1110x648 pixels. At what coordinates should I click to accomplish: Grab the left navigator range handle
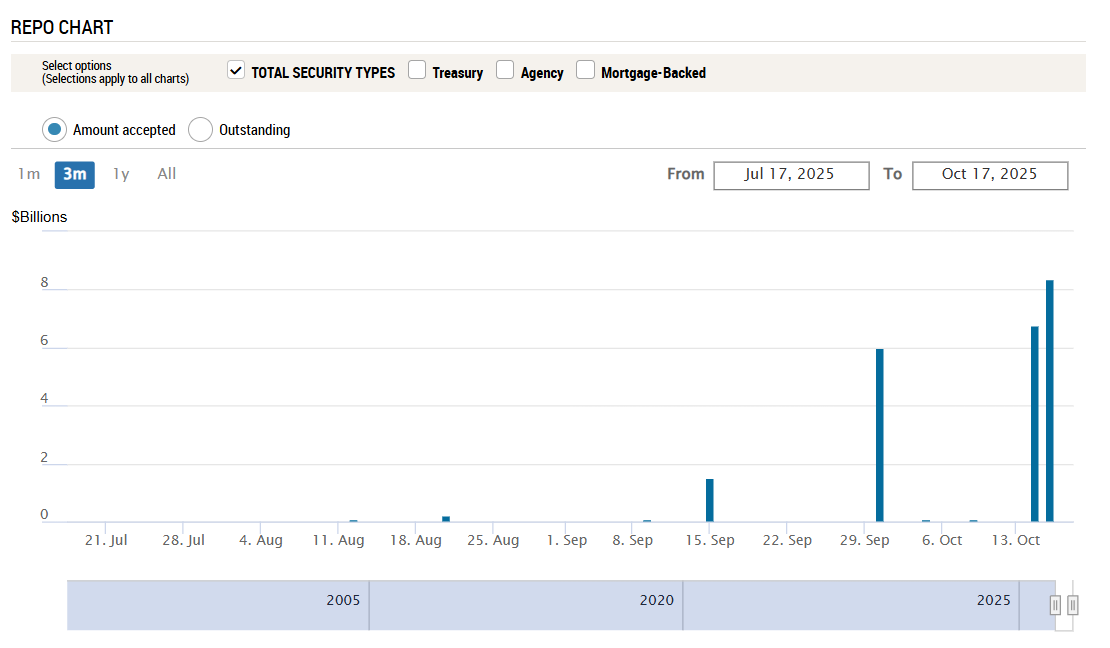1055,605
